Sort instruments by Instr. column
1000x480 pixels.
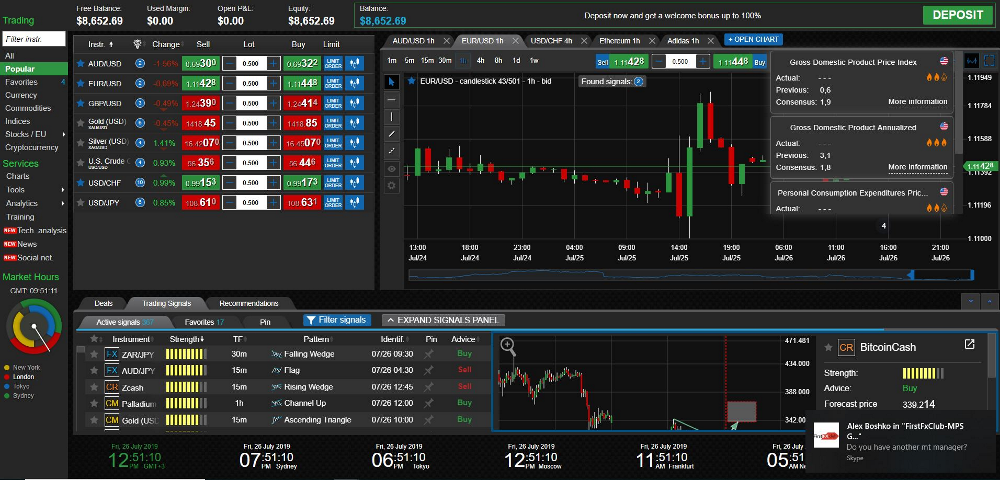[x=100, y=45]
